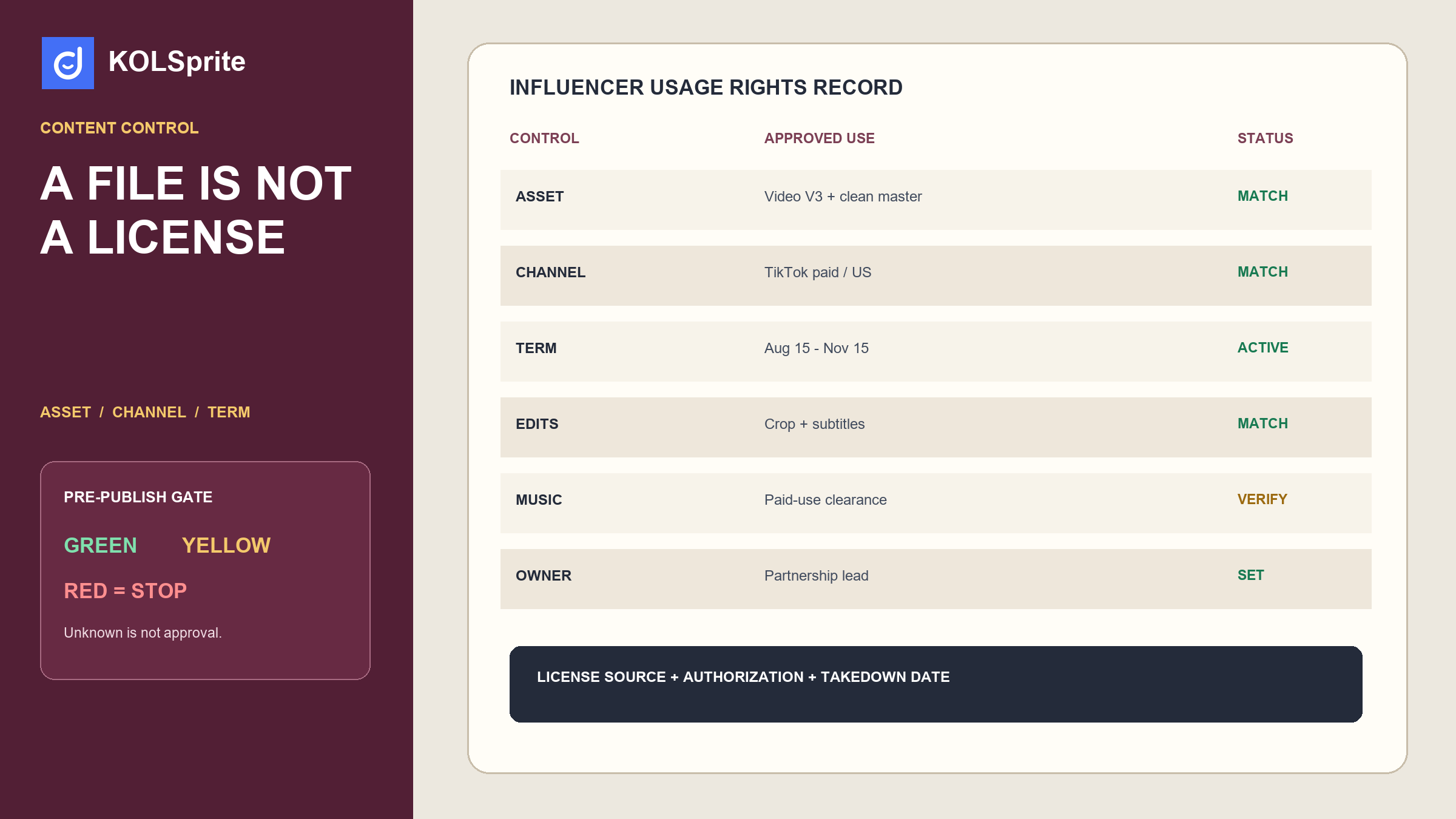The height and width of the screenshot is (819, 1456).
Task: Click MATCH status in ASSET row
Action: tap(1263, 196)
